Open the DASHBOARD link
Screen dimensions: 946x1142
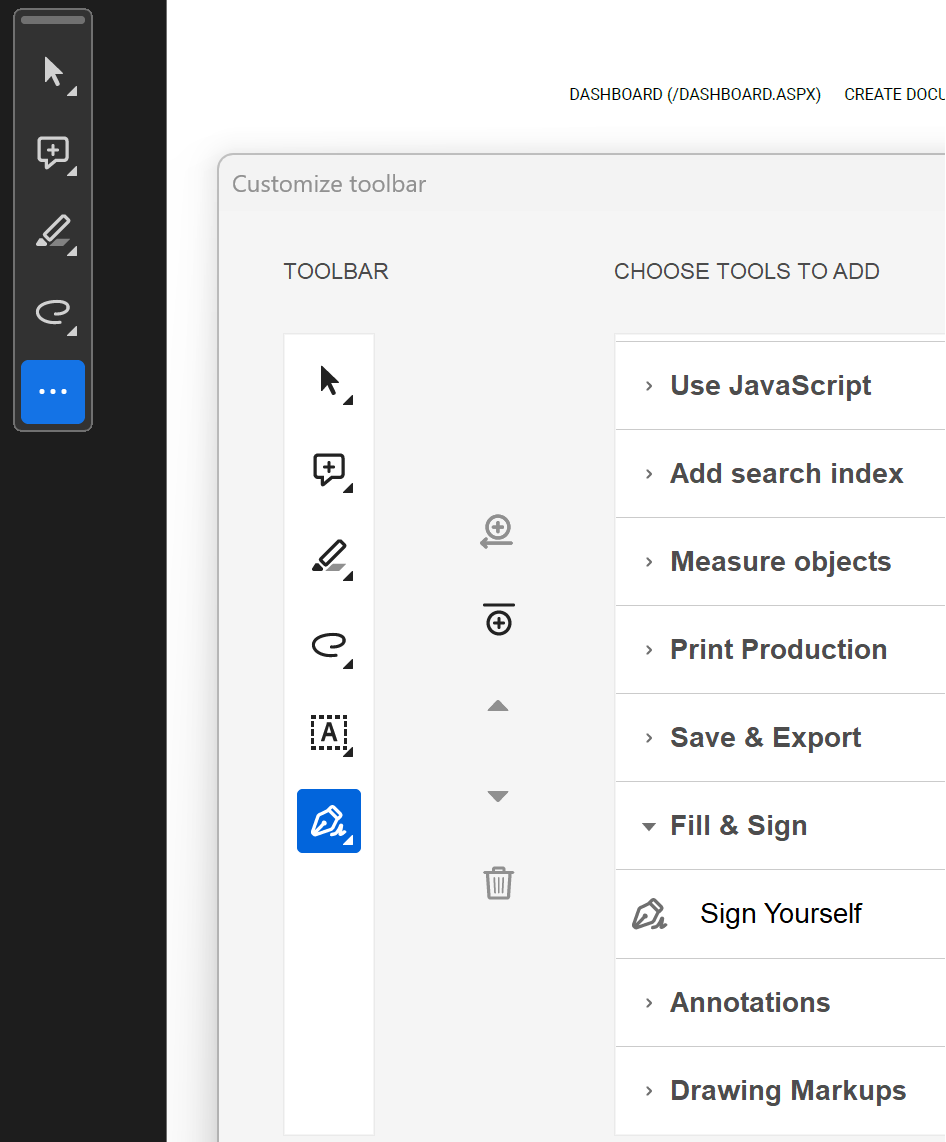point(694,94)
